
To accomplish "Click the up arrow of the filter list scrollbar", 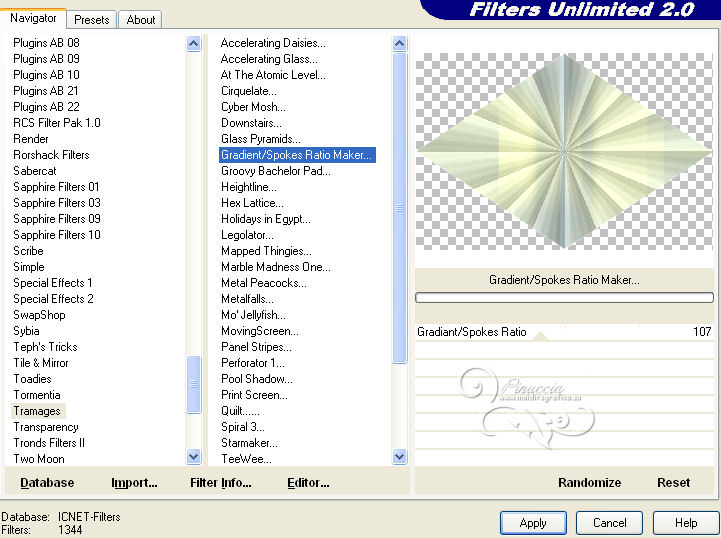I will pos(400,44).
